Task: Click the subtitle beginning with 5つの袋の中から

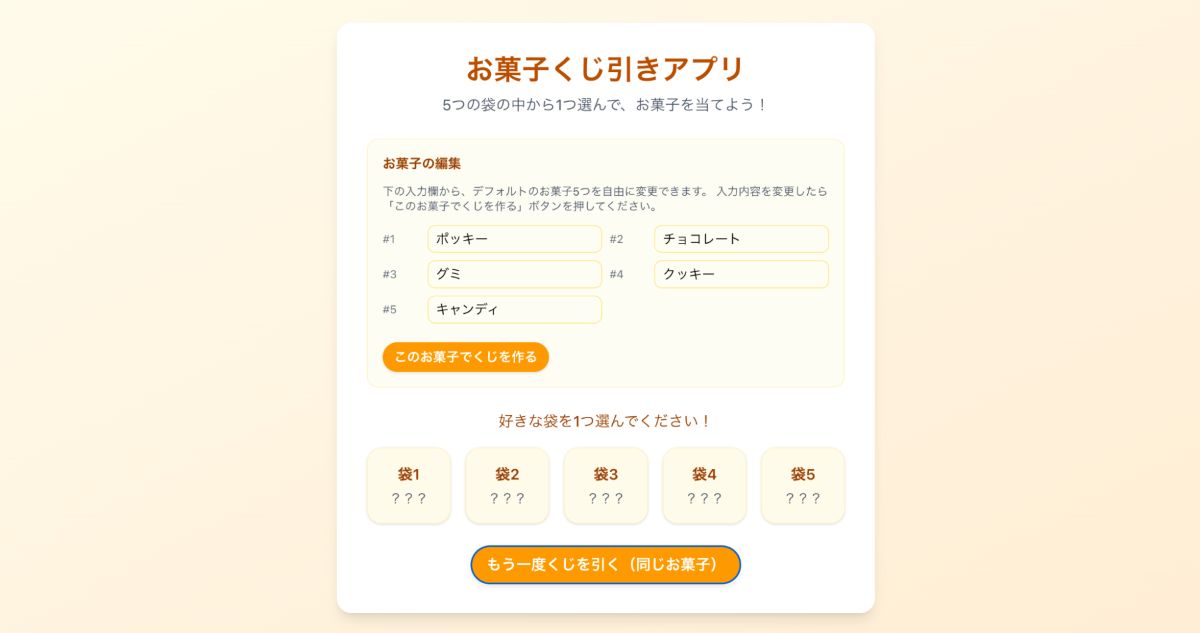Action: click(x=606, y=105)
